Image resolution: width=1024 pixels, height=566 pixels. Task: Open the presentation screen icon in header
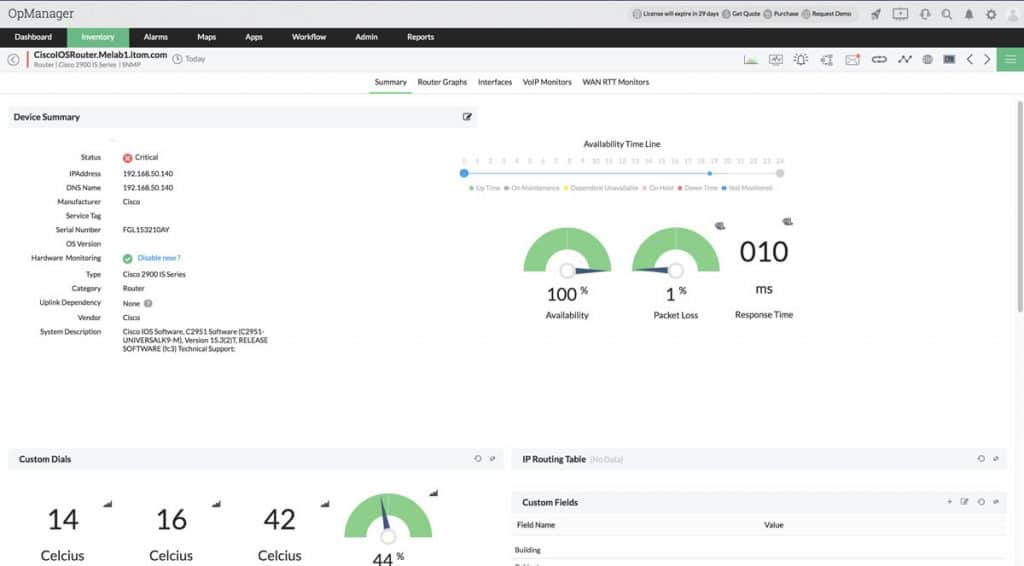901,14
